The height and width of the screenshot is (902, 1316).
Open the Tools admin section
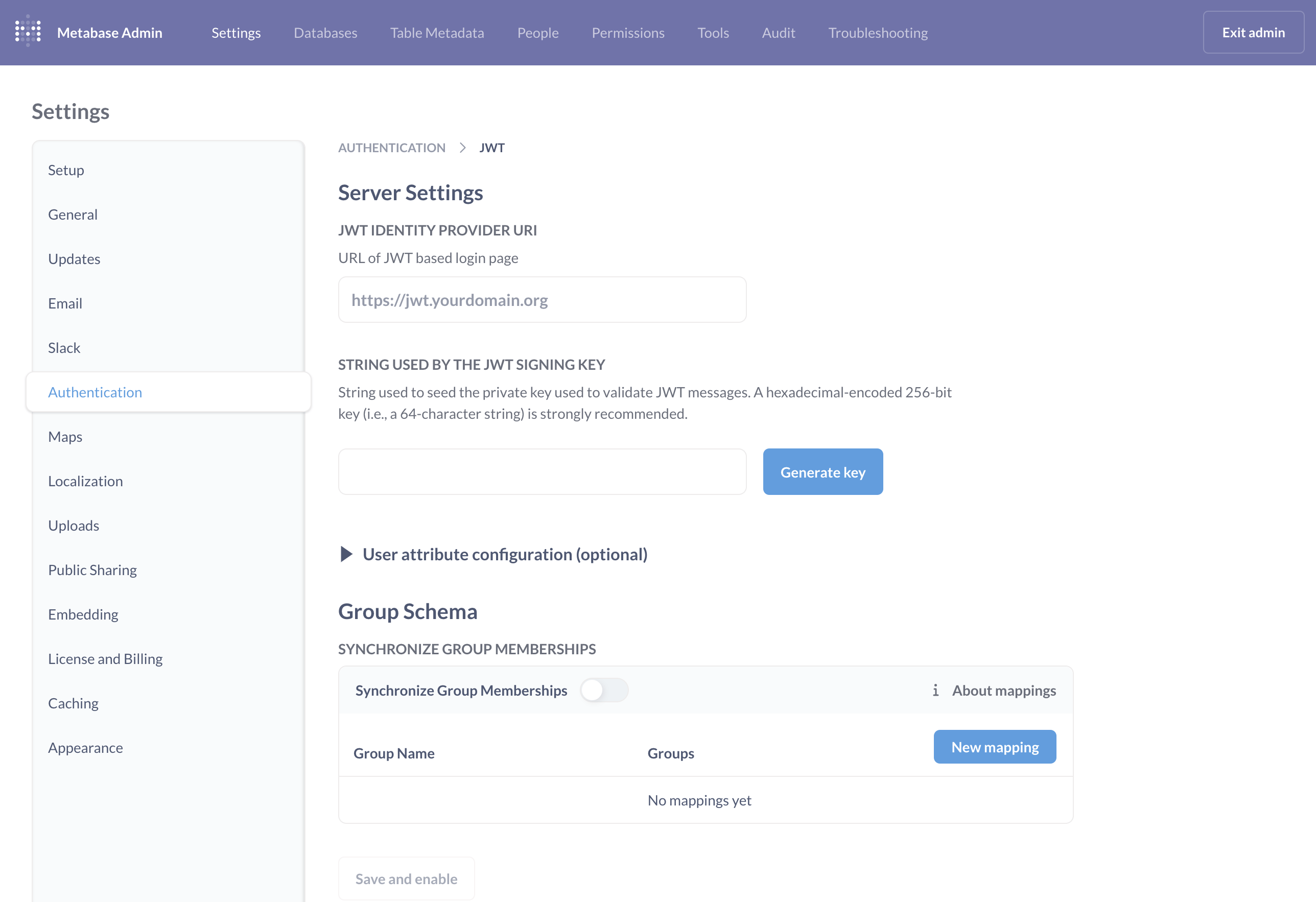[x=713, y=33]
